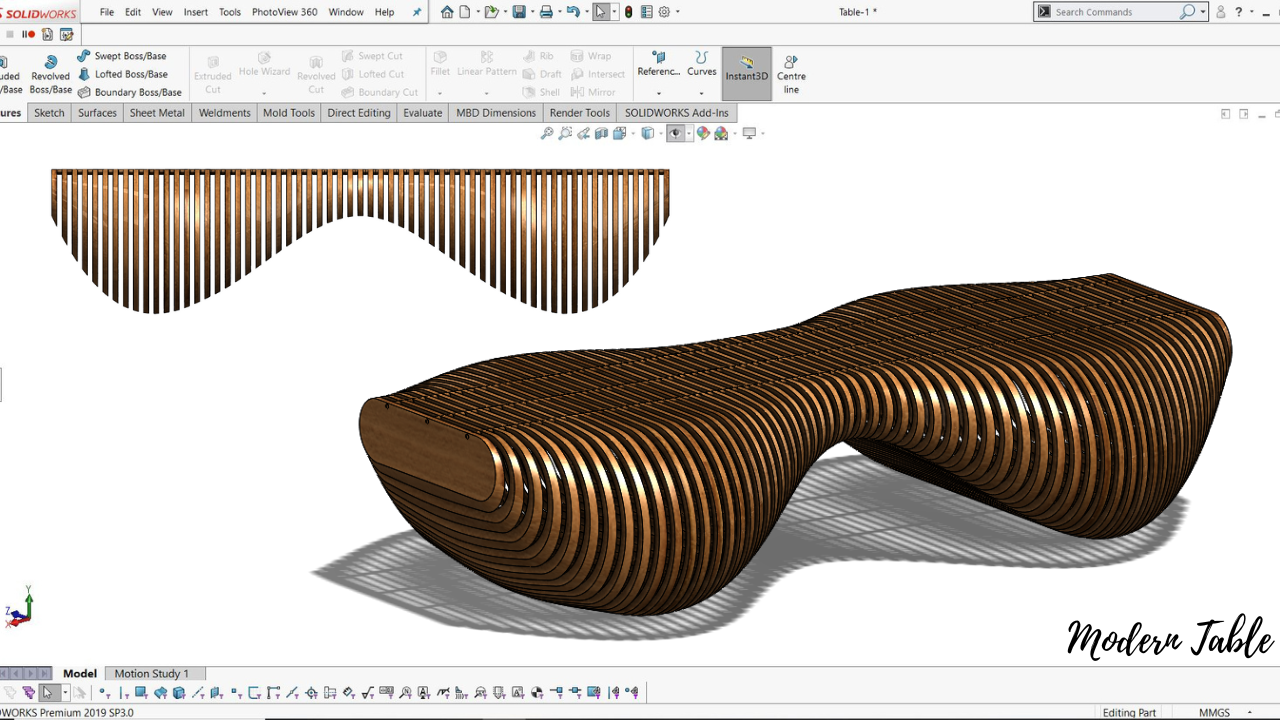
Task: Click Revolved Boss/Base feature
Action: (x=50, y=75)
